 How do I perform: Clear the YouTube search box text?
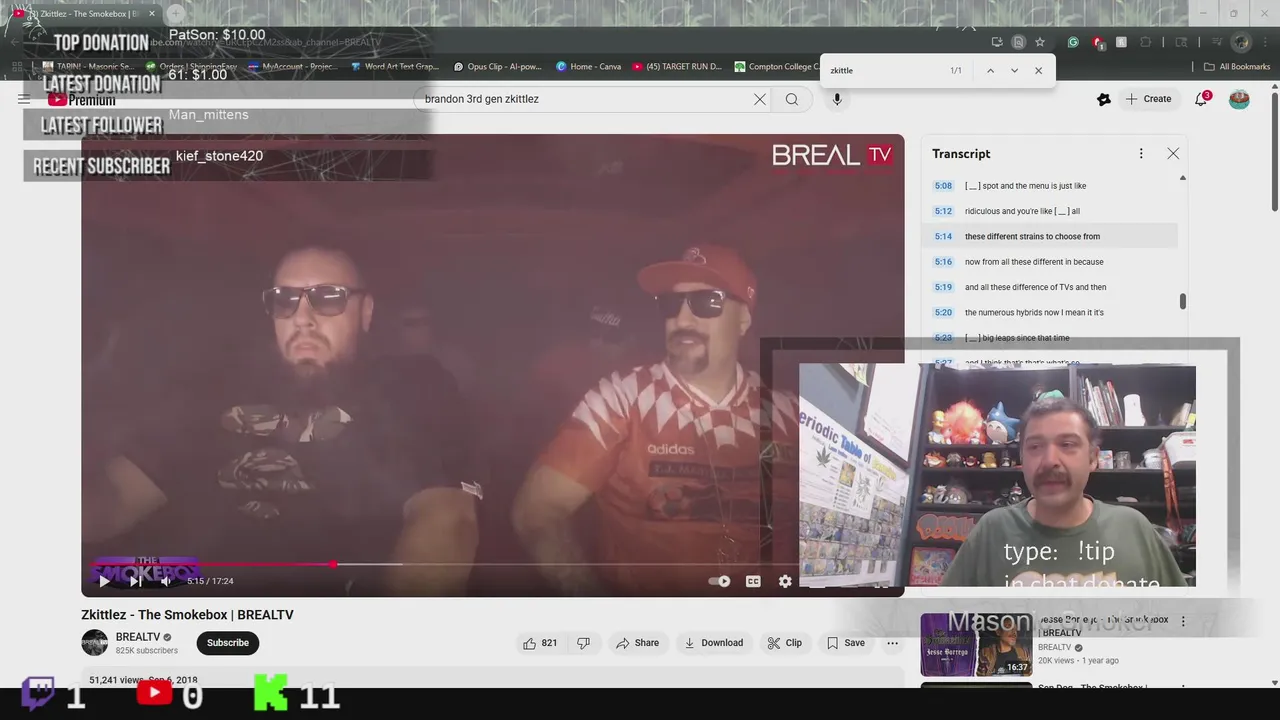[760, 99]
